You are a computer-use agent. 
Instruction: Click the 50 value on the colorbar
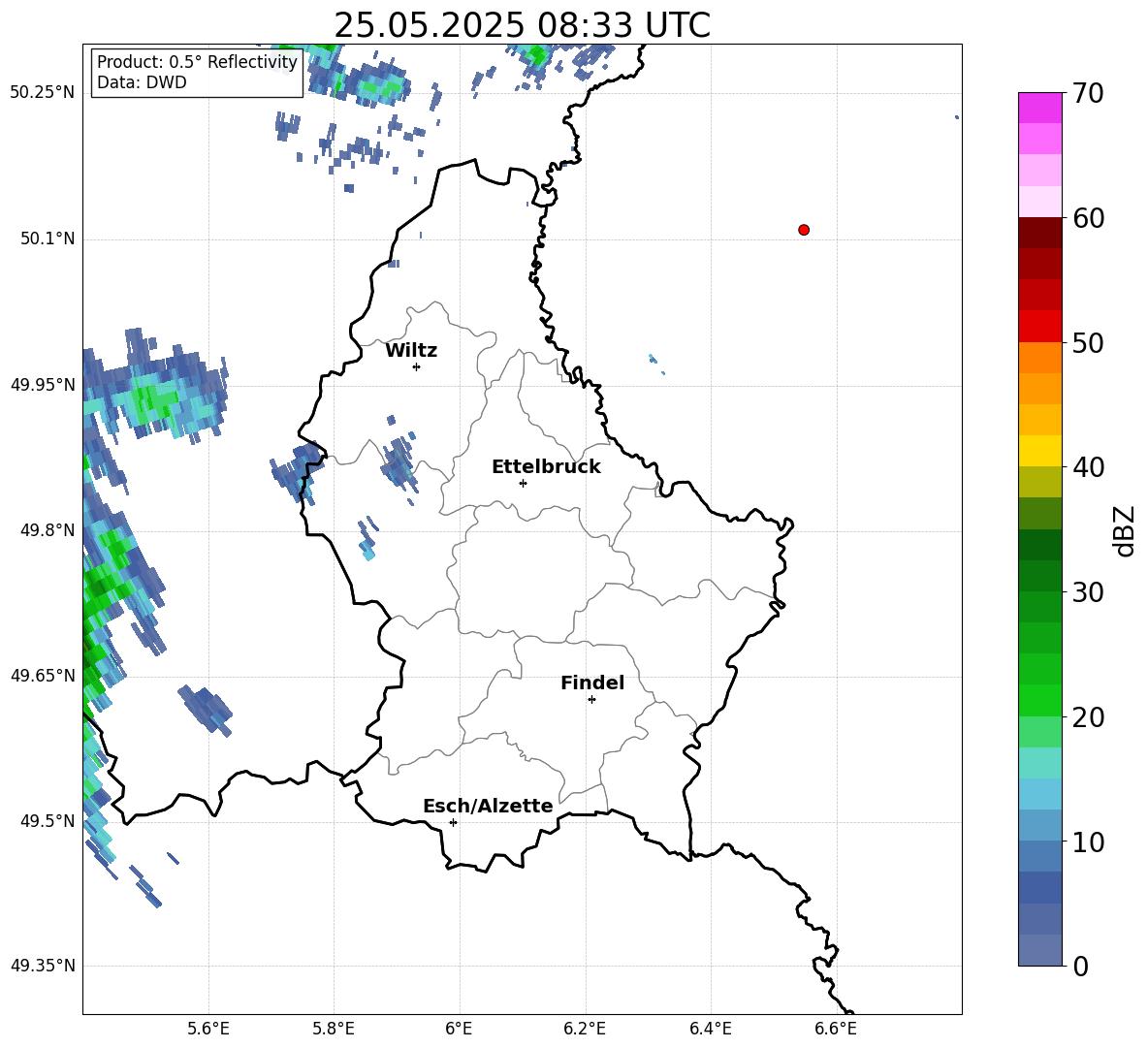tap(1088, 343)
